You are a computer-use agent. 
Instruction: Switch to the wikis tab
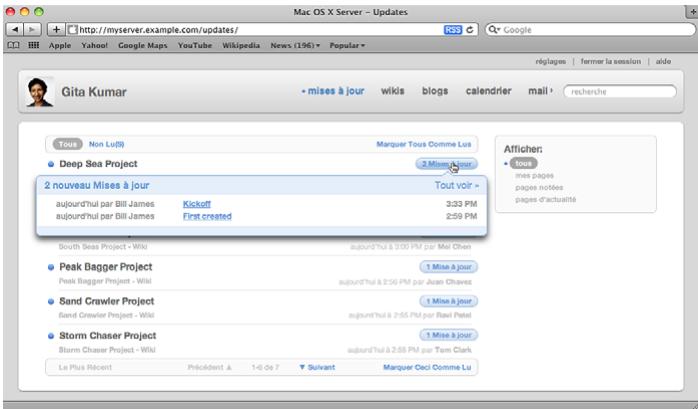(393, 91)
